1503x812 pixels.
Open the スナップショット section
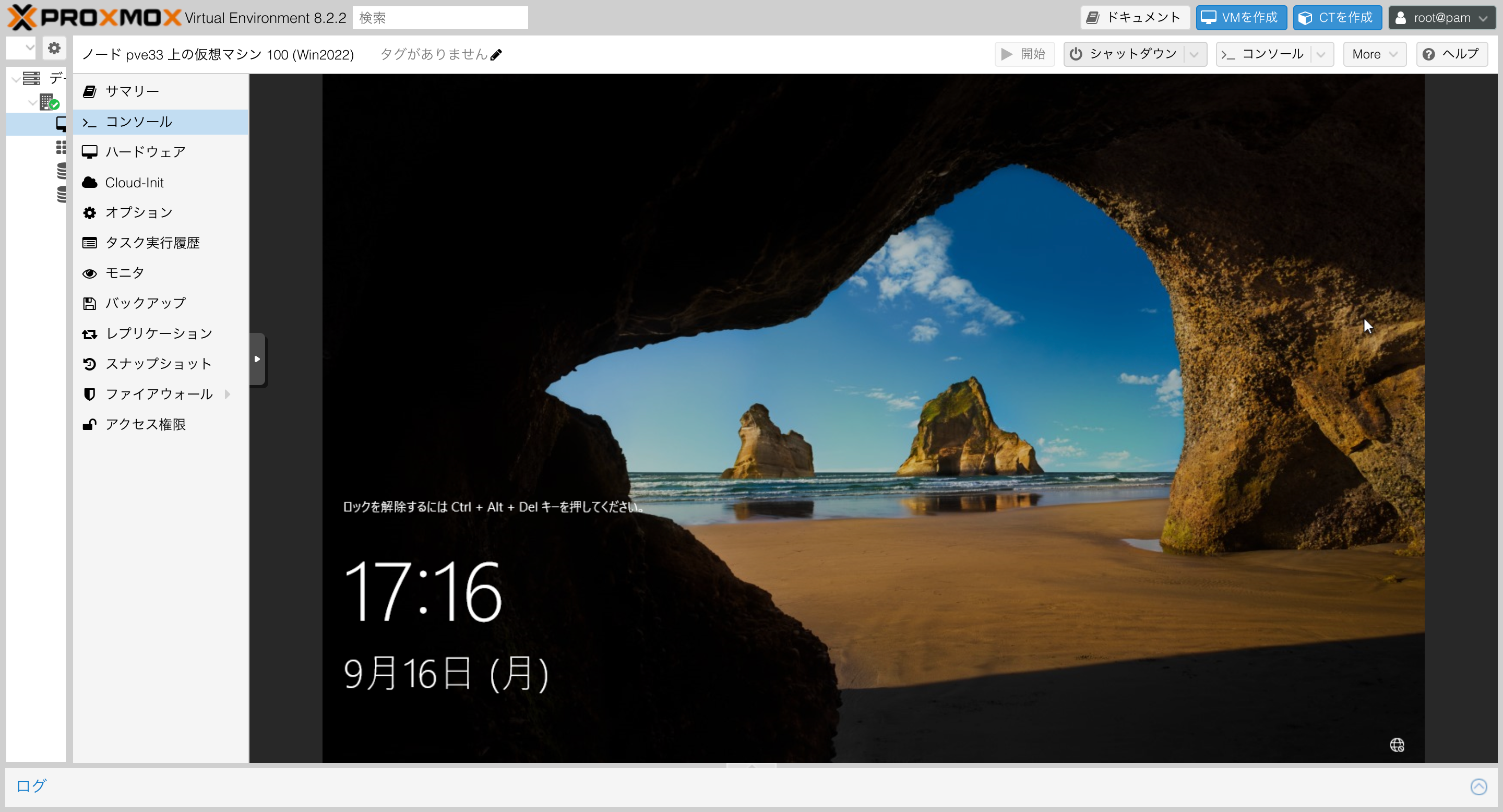tap(158, 364)
